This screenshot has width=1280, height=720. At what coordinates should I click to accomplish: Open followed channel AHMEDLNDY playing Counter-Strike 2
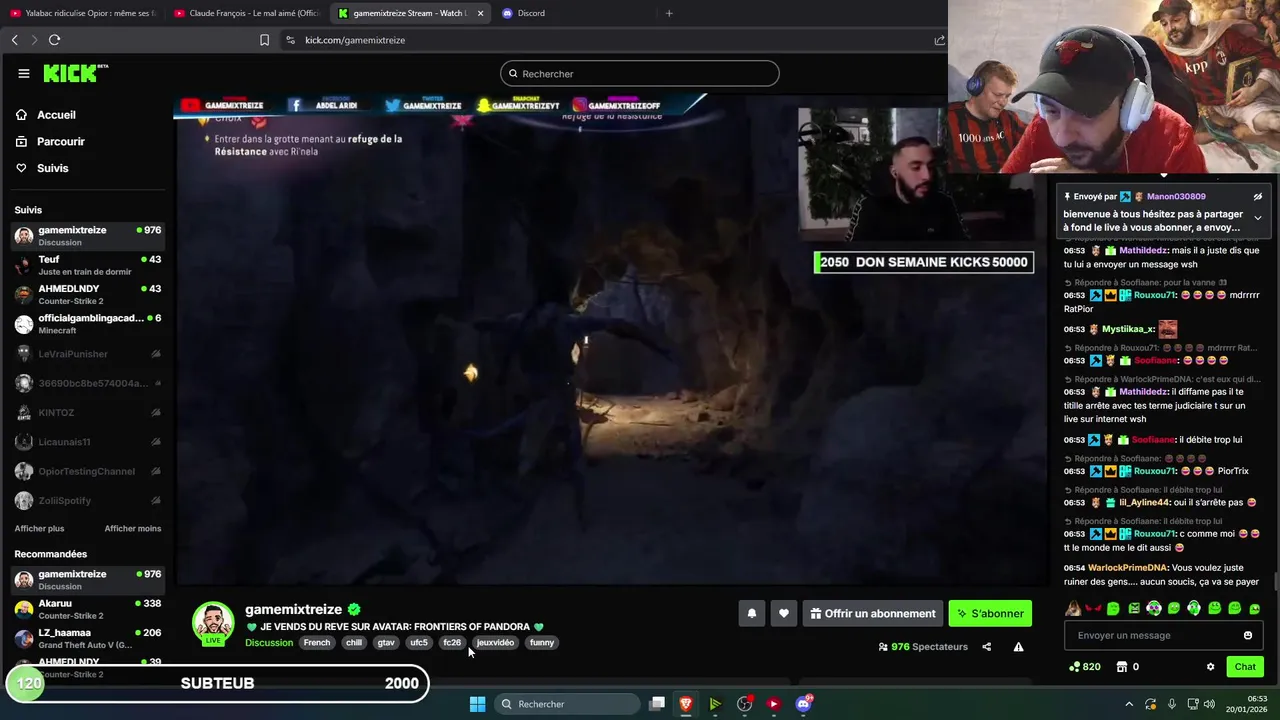88,294
